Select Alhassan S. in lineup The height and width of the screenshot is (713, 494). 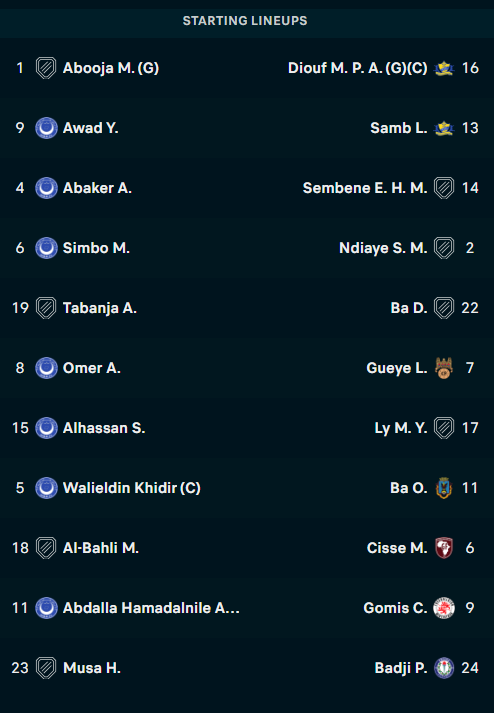104,428
